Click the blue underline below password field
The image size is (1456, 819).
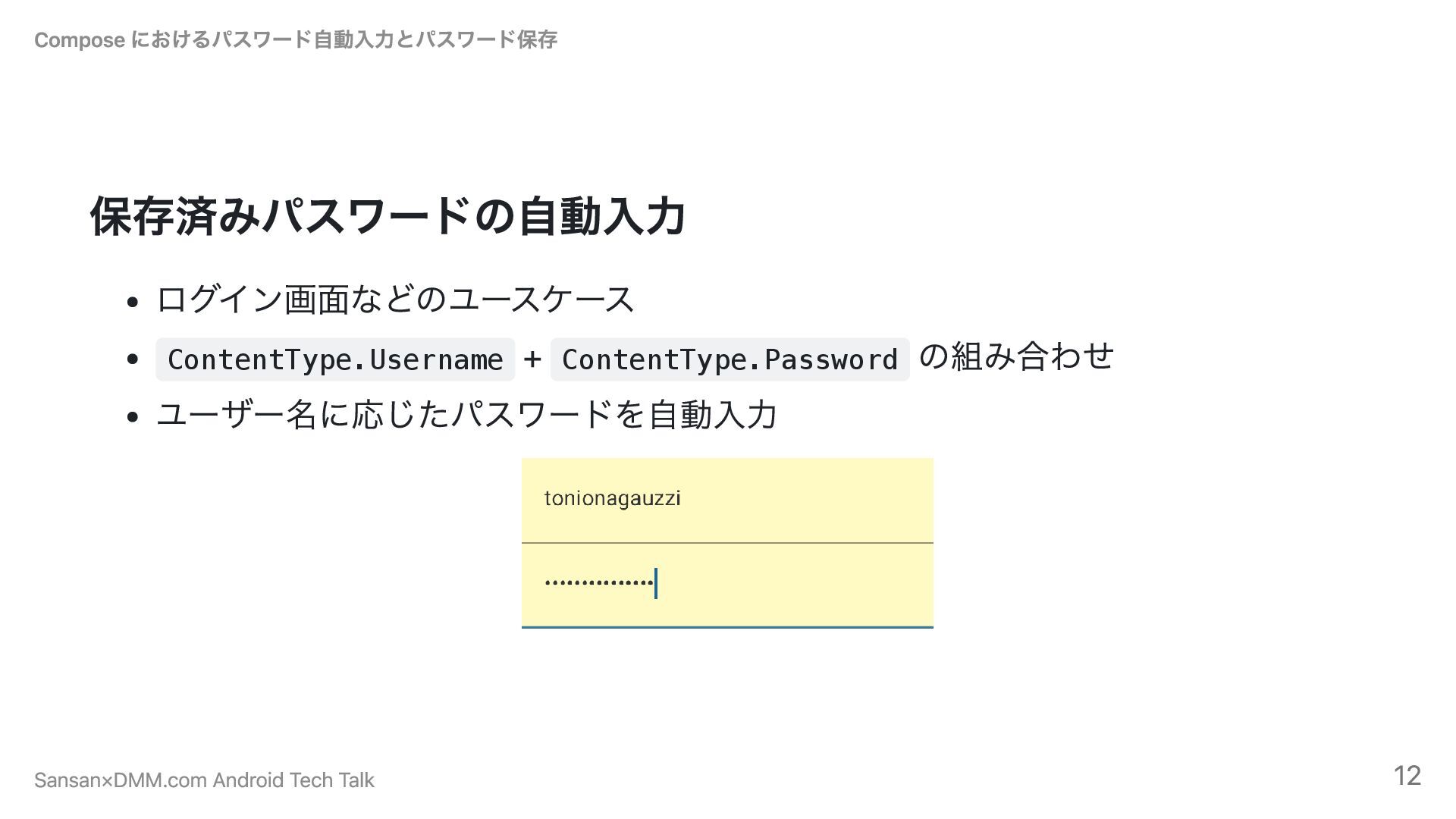point(727,627)
